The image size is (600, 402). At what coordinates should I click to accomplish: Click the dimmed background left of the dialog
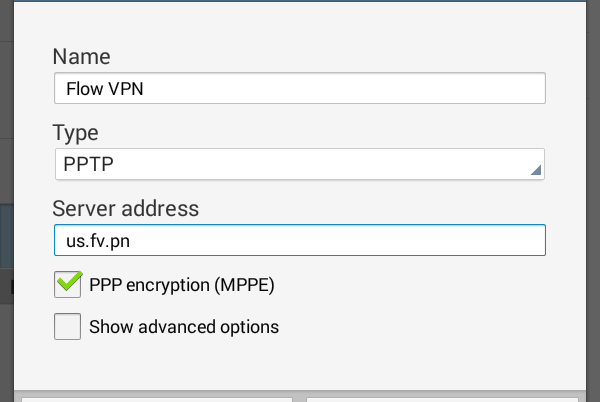6,100
